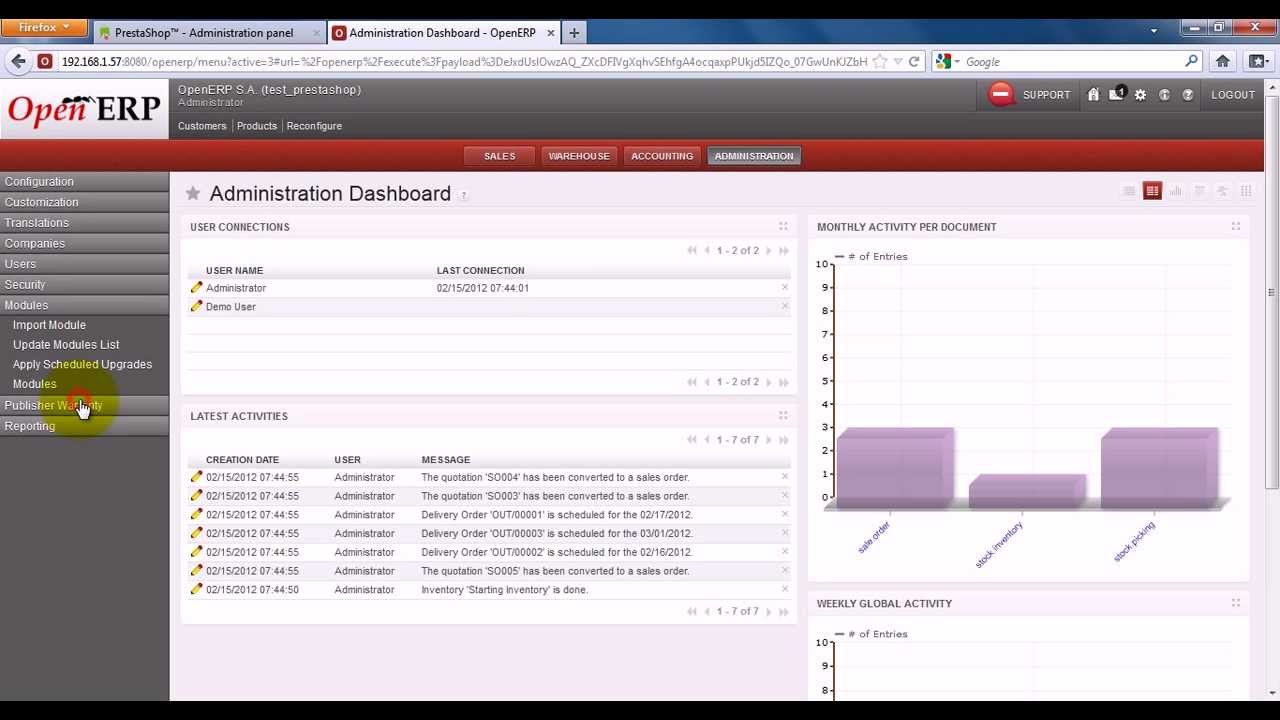Open Users sidebar section
The image size is (1280, 720).
(x=84, y=264)
